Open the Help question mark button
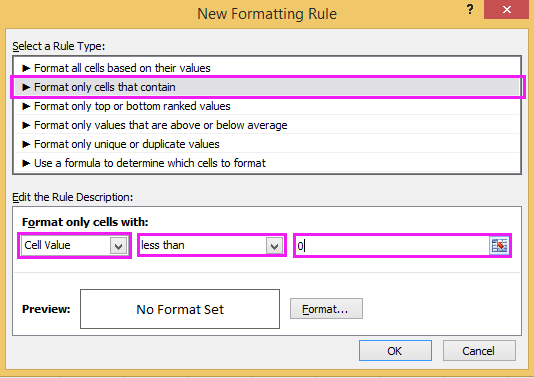The image size is (534, 378). 470,10
